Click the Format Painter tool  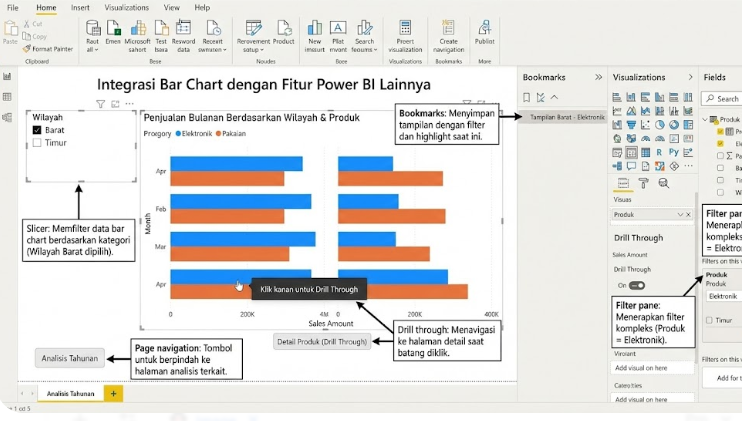50,48
